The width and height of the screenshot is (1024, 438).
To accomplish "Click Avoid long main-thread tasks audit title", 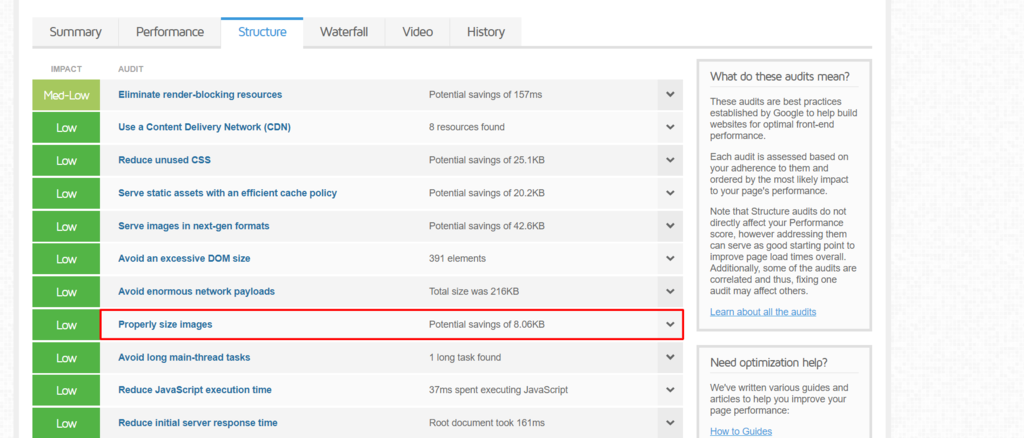I will pyautogui.click(x=183, y=357).
